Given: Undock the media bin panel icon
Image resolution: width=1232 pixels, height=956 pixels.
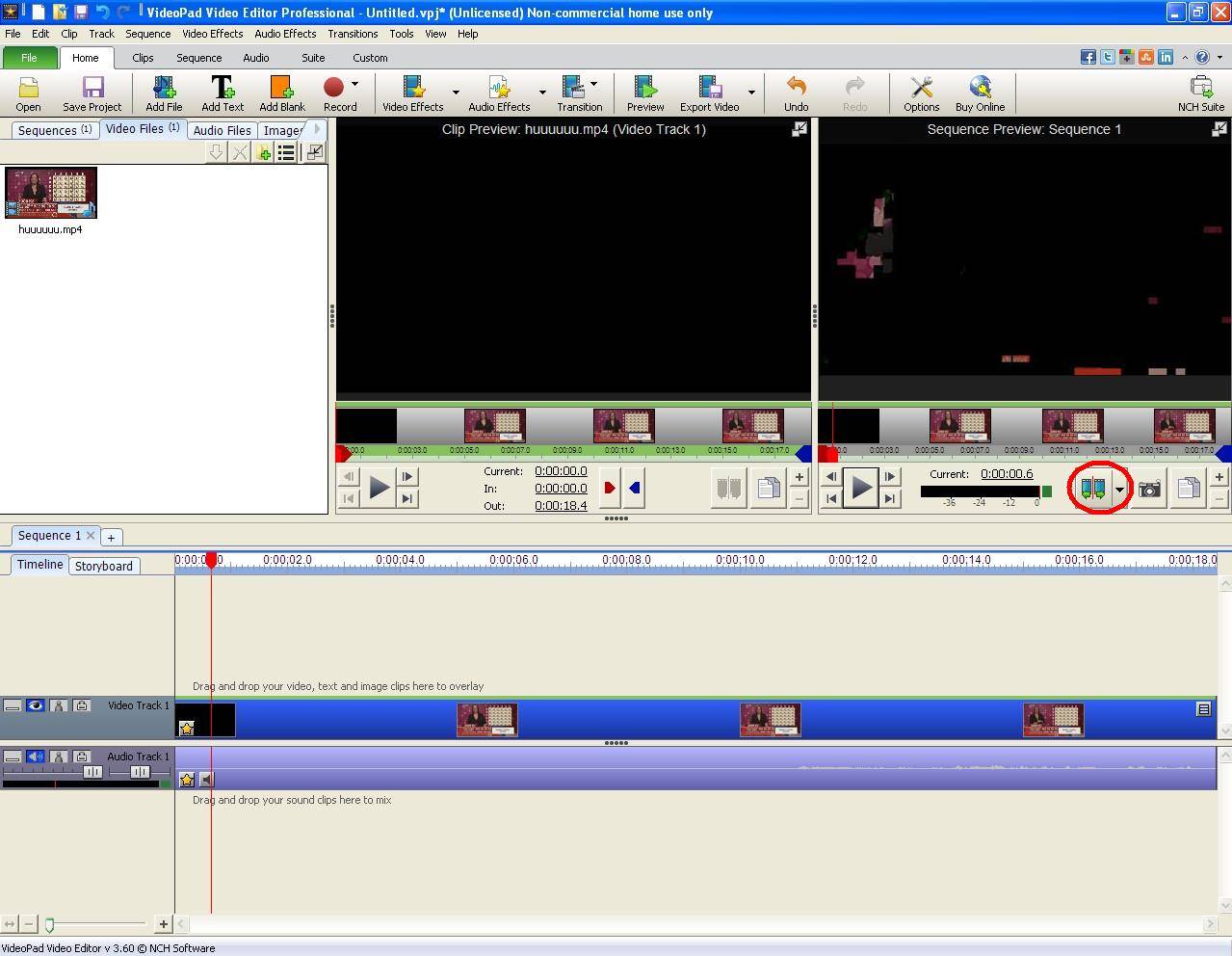Looking at the screenshot, I should point(314,152).
